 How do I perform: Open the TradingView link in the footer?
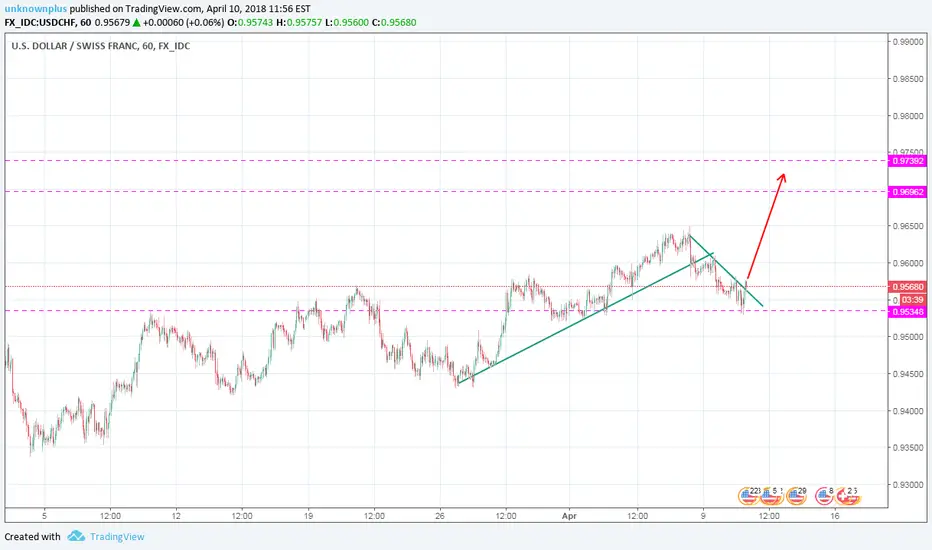[x=117, y=536]
